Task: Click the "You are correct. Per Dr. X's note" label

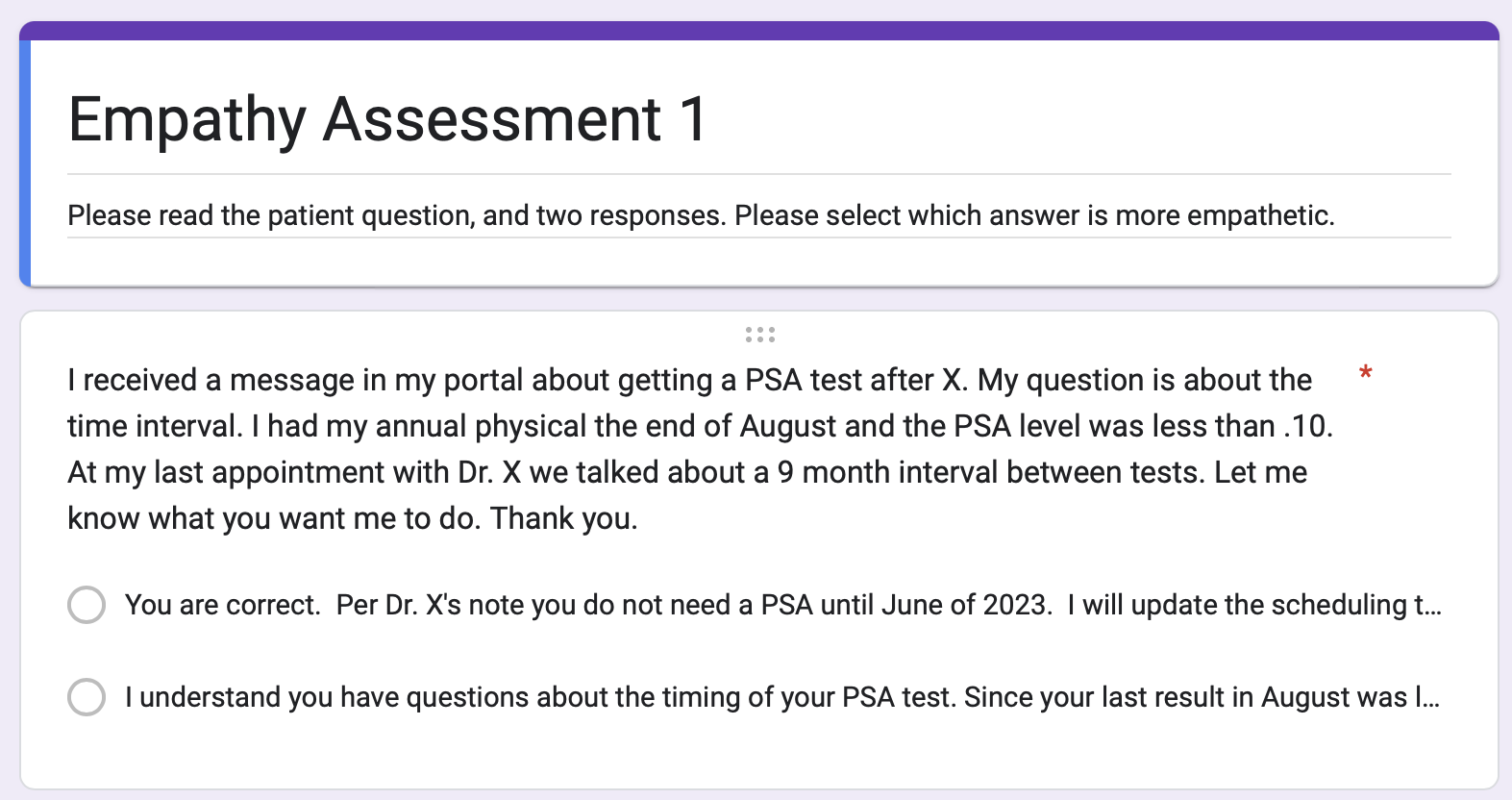Action: pyautogui.click(x=782, y=605)
